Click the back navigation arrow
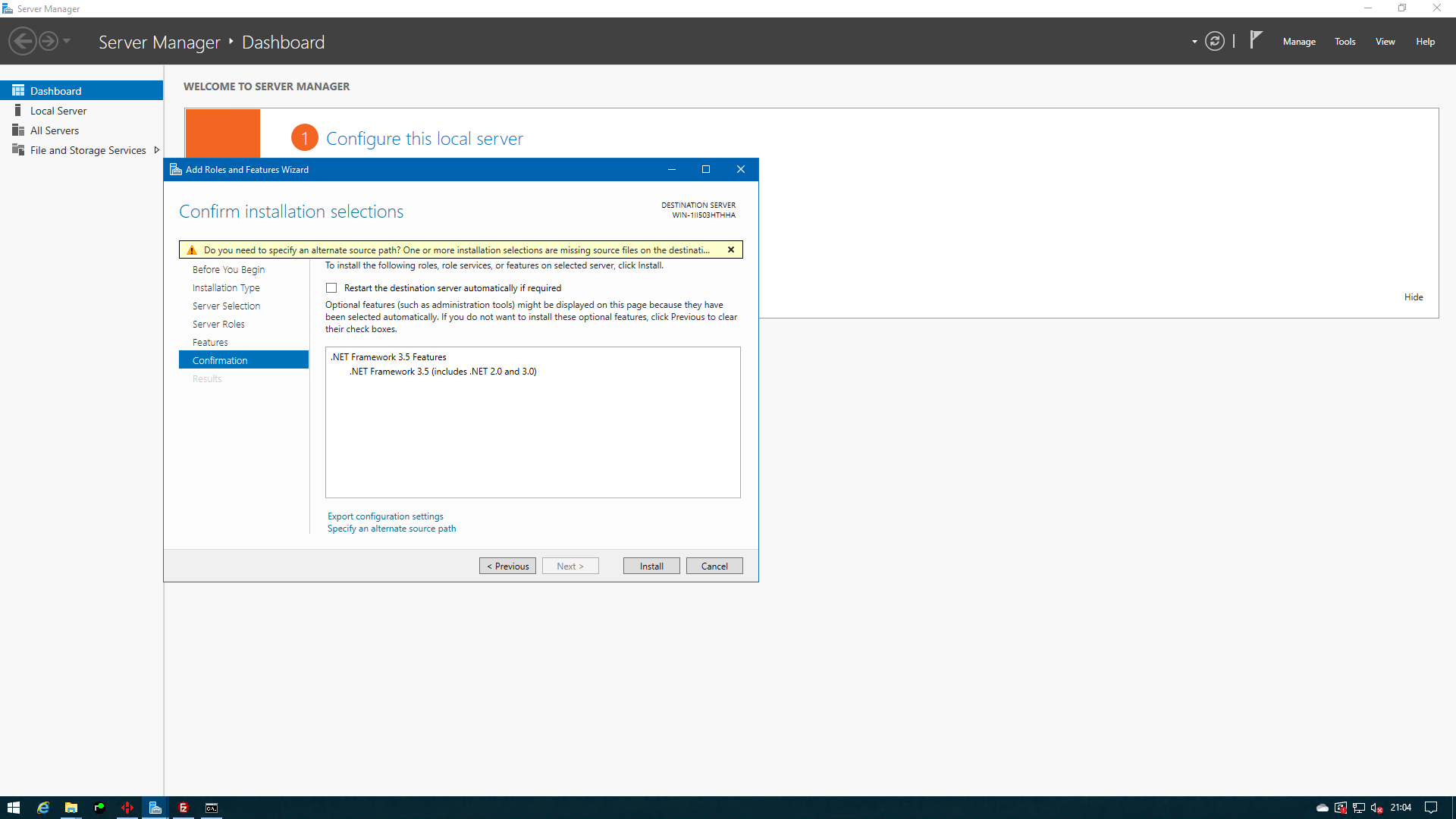The height and width of the screenshot is (819, 1456). [23, 41]
